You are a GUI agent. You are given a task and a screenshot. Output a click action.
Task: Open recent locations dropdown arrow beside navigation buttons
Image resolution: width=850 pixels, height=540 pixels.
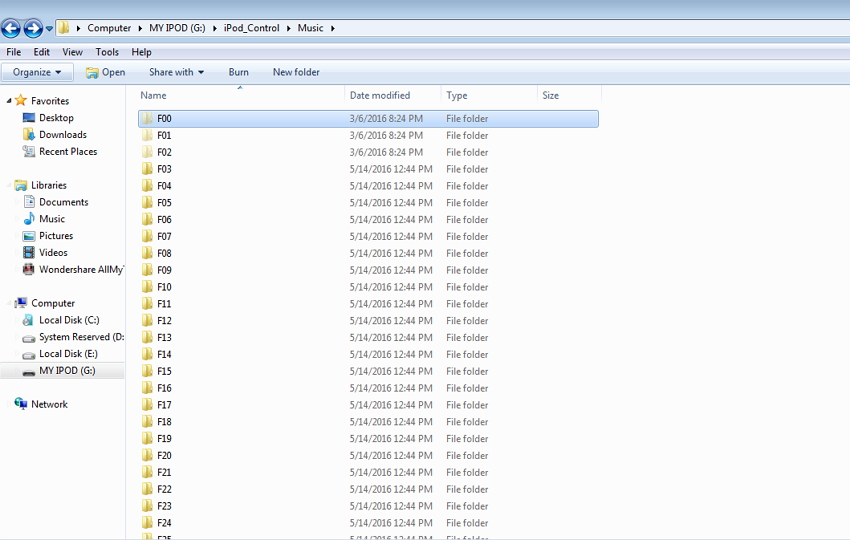[x=49, y=29]
